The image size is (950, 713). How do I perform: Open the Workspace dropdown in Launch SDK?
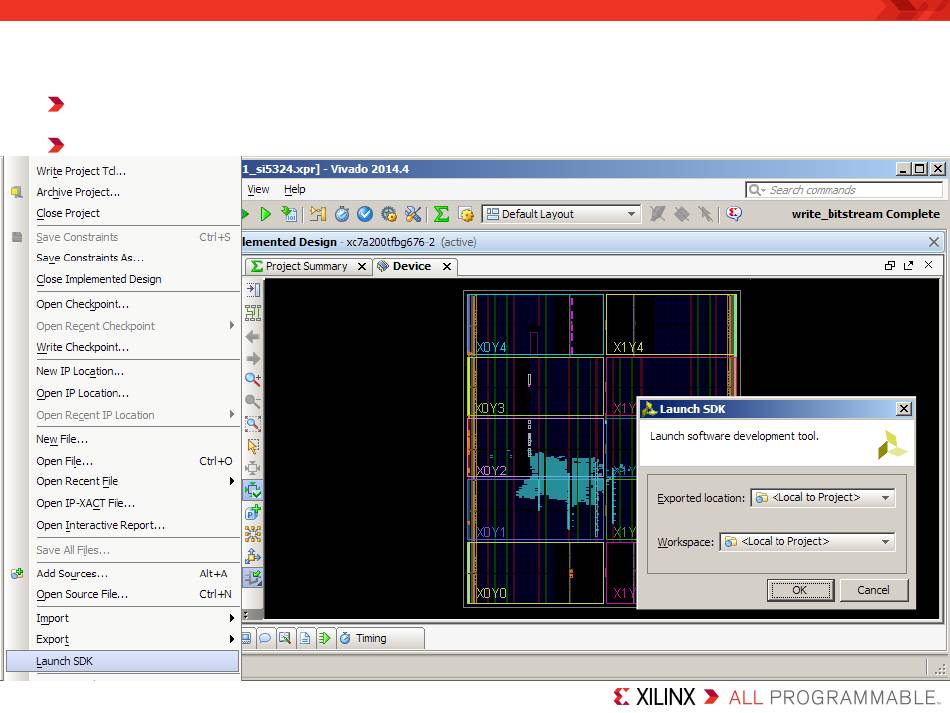807,542
